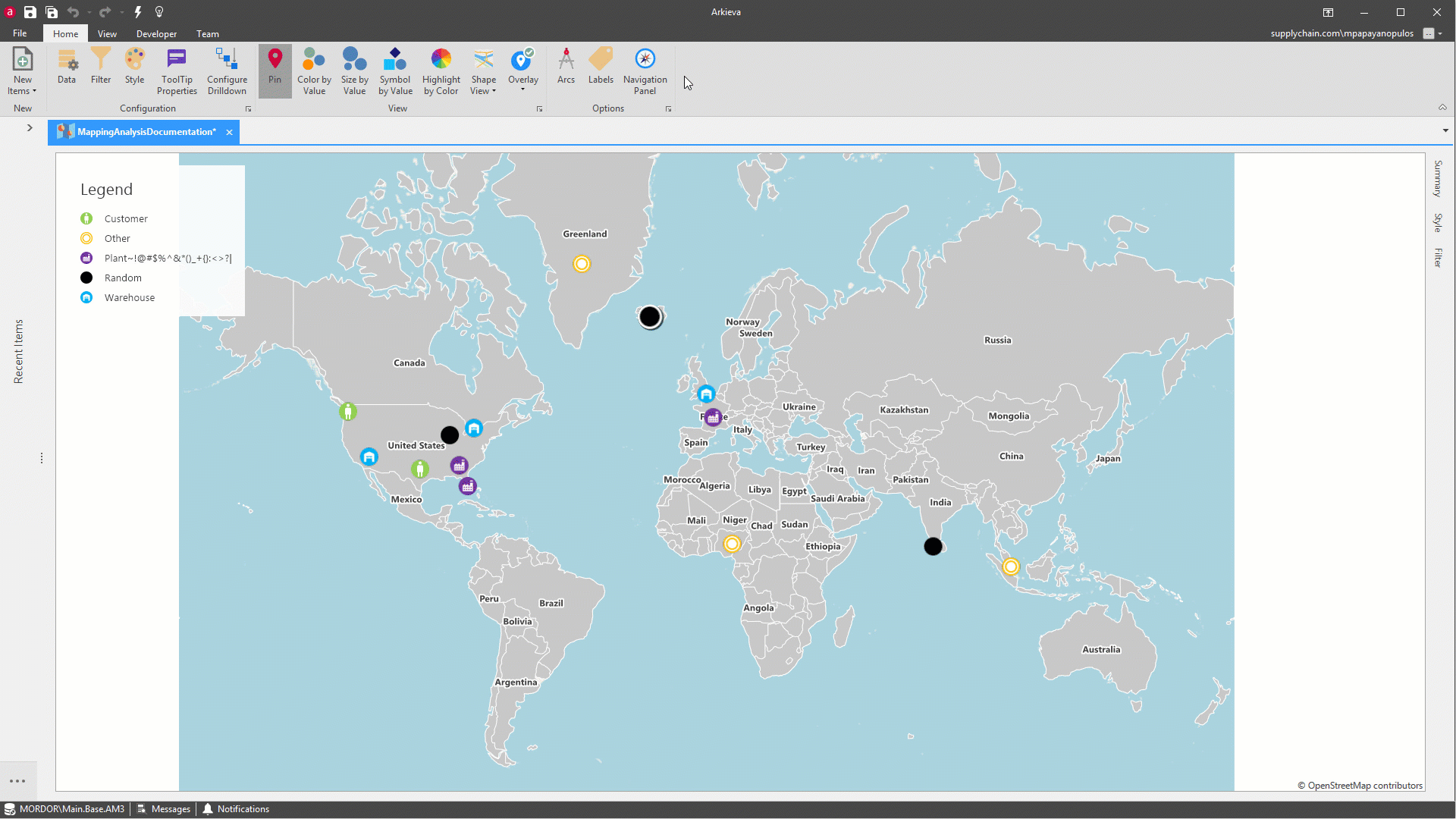Click the Random black legend swatch
1456x819 pixels.
86,278
